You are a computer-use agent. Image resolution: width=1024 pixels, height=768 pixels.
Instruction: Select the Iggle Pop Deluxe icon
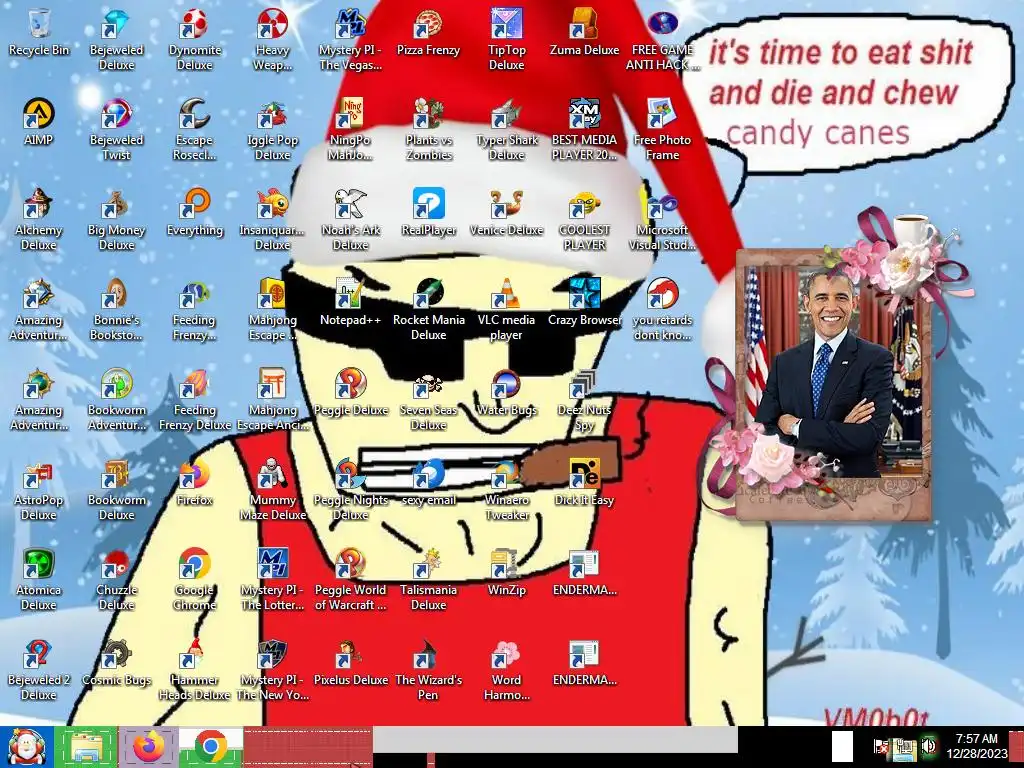272,129
